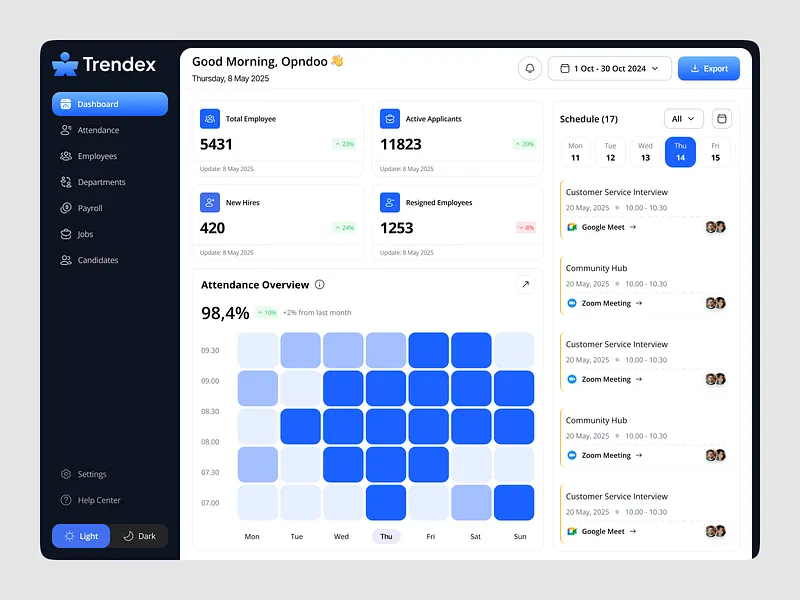Select Thursday 14 in the schedule week
This screenshot has width=800, height=600.
tap(680, 152)
